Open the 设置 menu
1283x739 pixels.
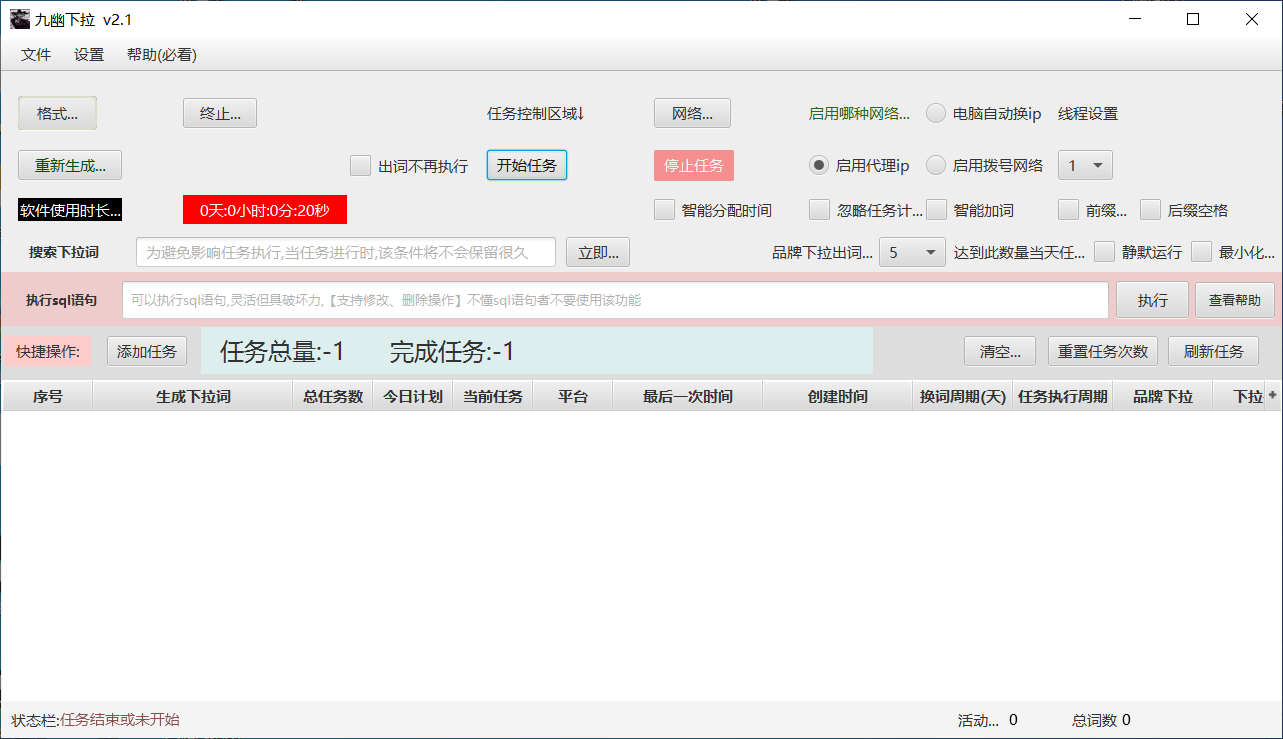coord(89,55)
